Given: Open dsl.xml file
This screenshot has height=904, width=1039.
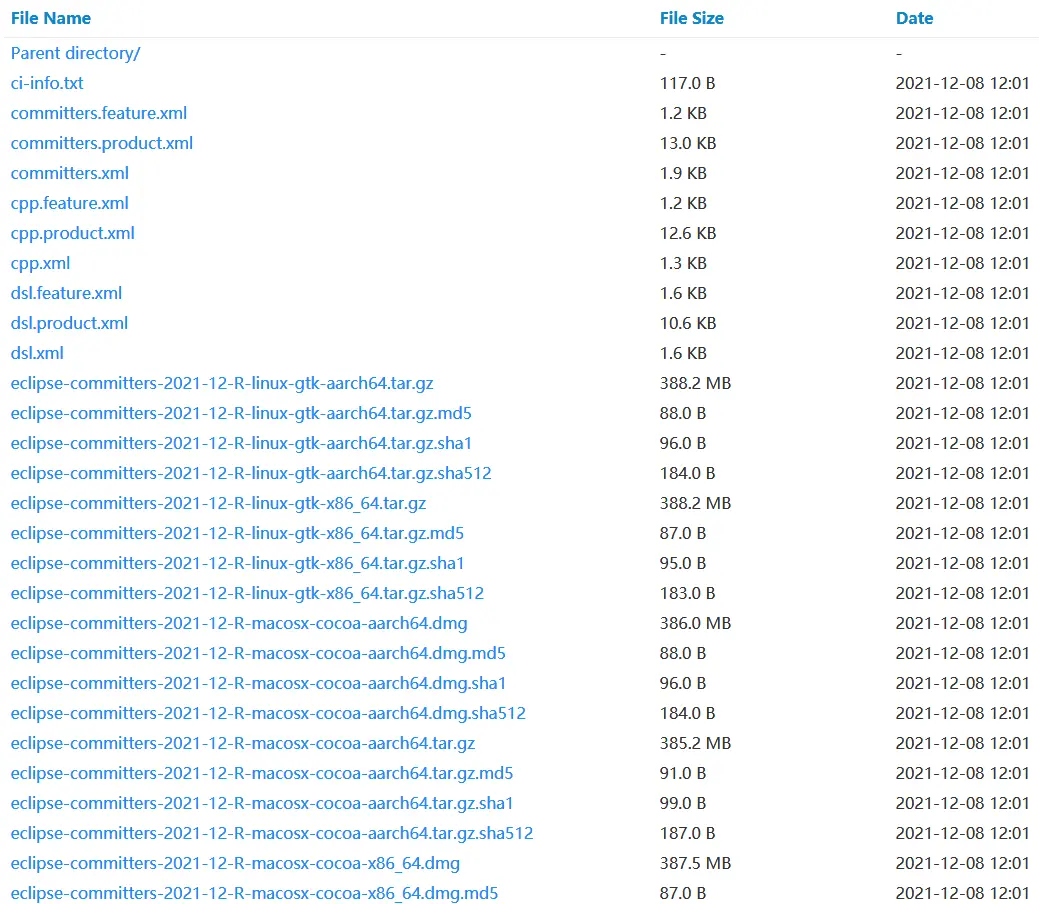Looking at the screenshot, I should [37, 353].
